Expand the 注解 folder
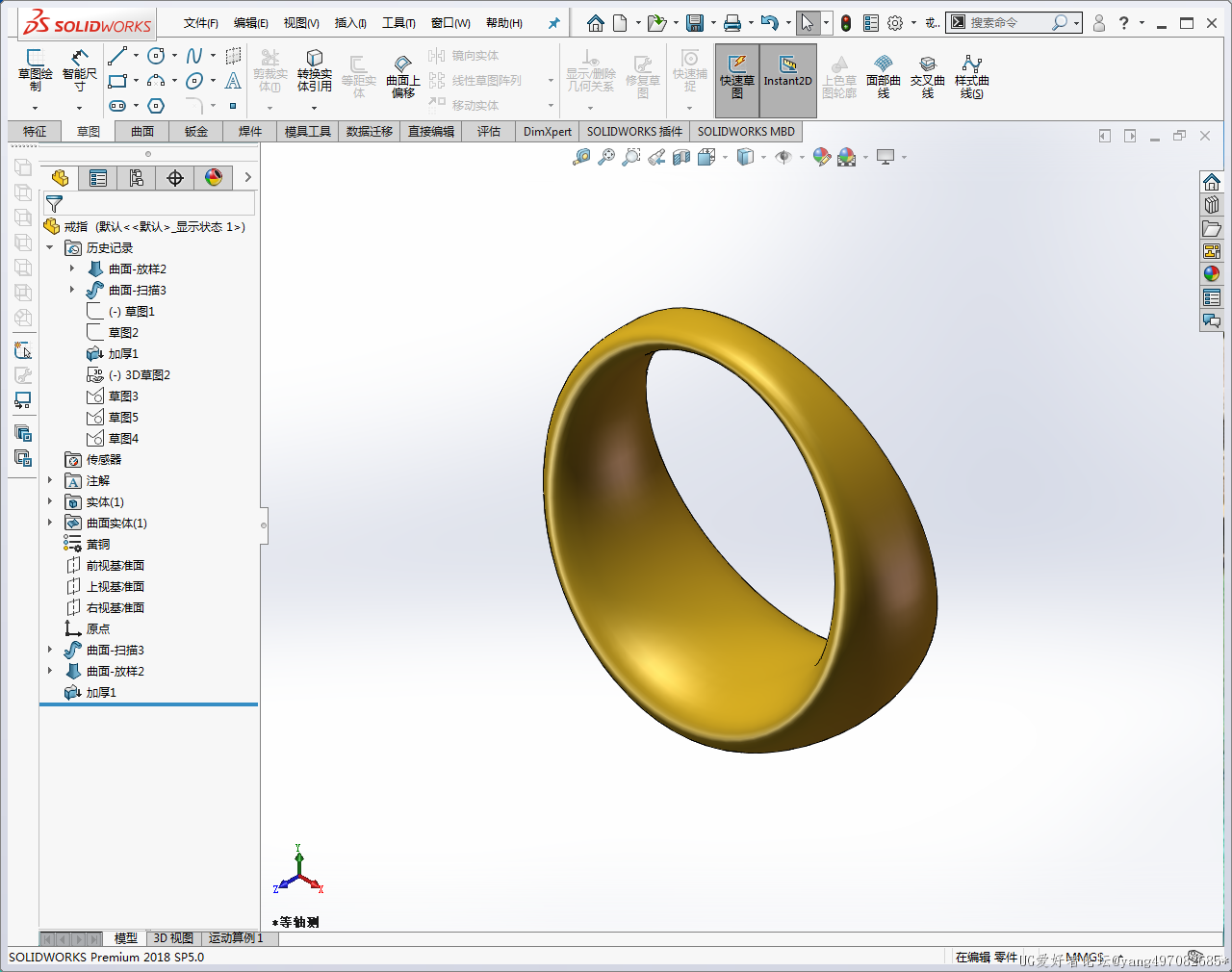1232x972 pixels. (50, 481)
